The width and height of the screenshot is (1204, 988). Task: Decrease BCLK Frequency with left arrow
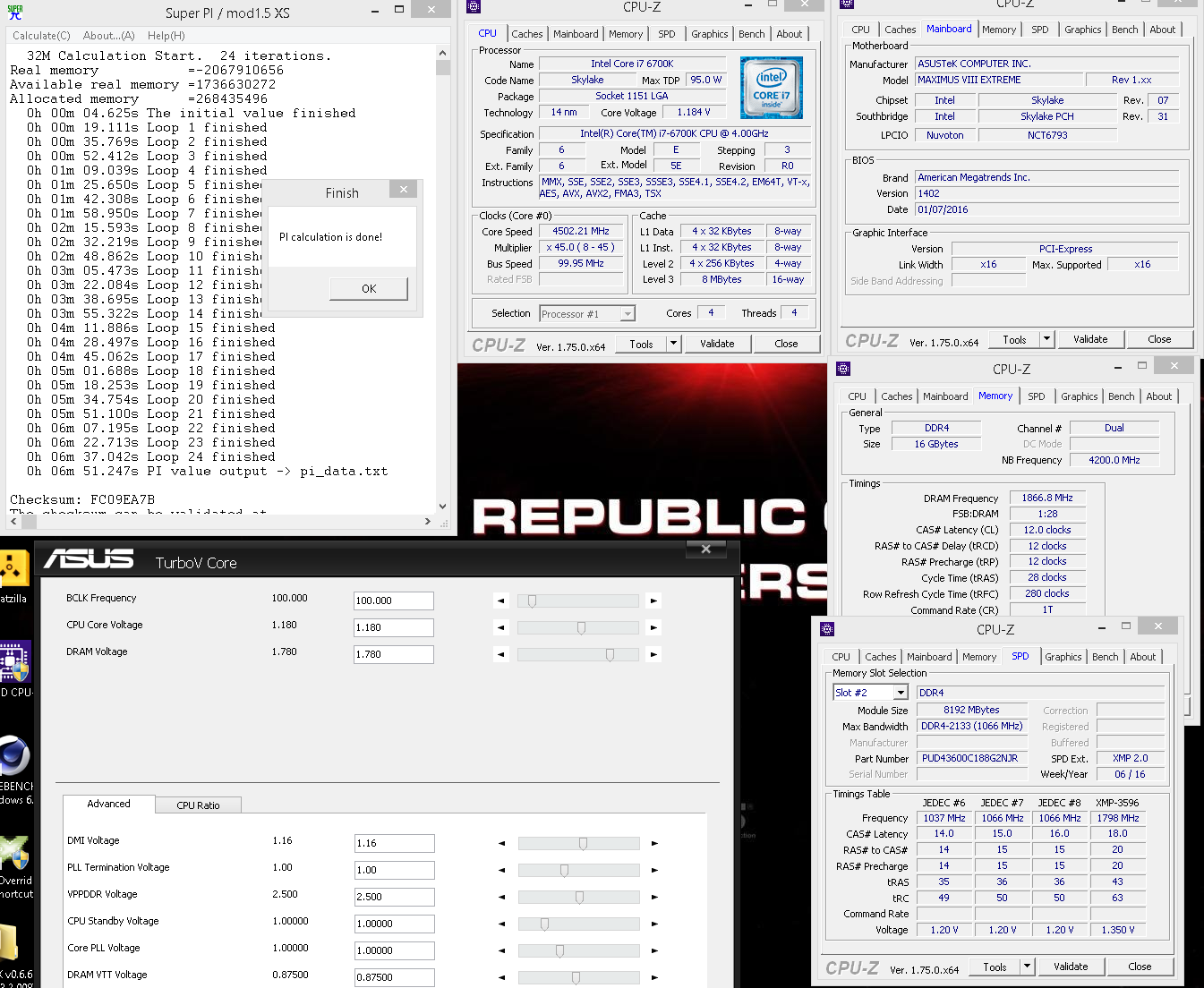(x=501, y=601)
